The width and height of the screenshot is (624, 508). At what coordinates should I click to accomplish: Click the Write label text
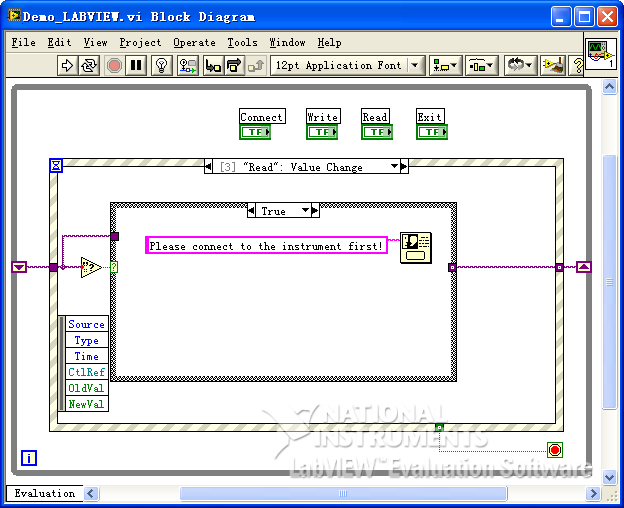click(x=323, y=117)
